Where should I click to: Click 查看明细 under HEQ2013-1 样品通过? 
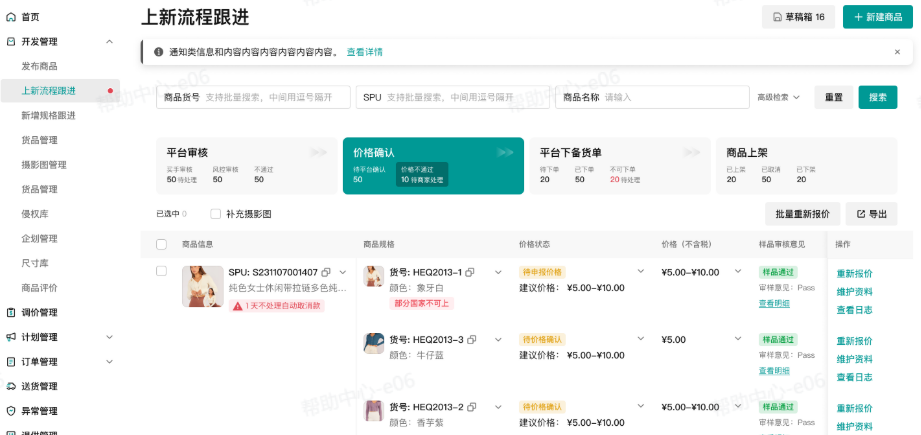774,304
